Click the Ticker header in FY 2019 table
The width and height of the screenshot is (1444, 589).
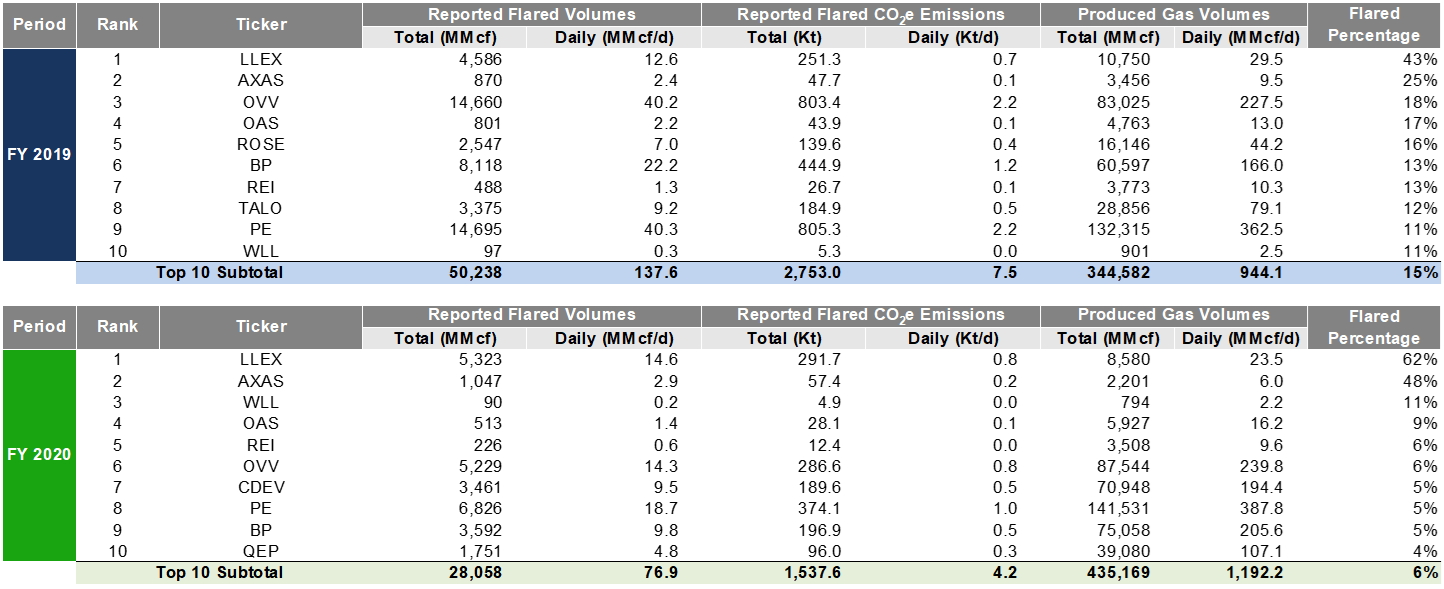click(261, 24)
